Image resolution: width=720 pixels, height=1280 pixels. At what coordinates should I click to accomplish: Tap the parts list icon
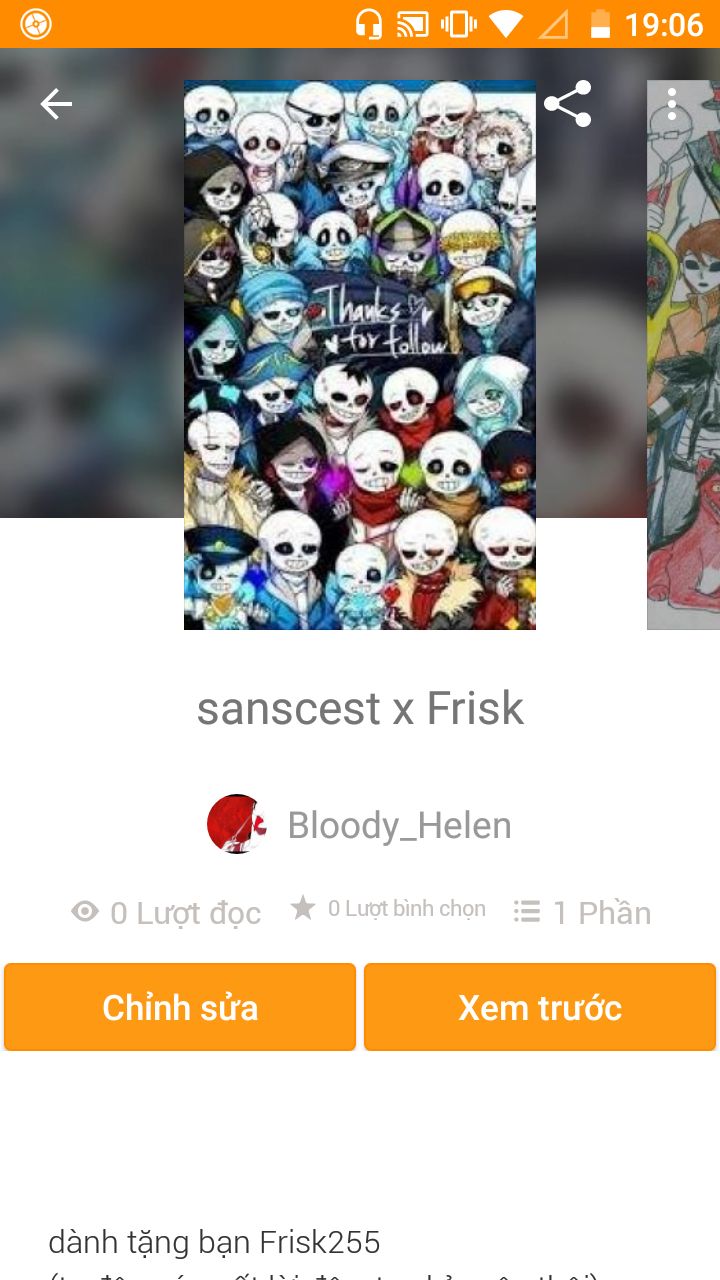527,911
